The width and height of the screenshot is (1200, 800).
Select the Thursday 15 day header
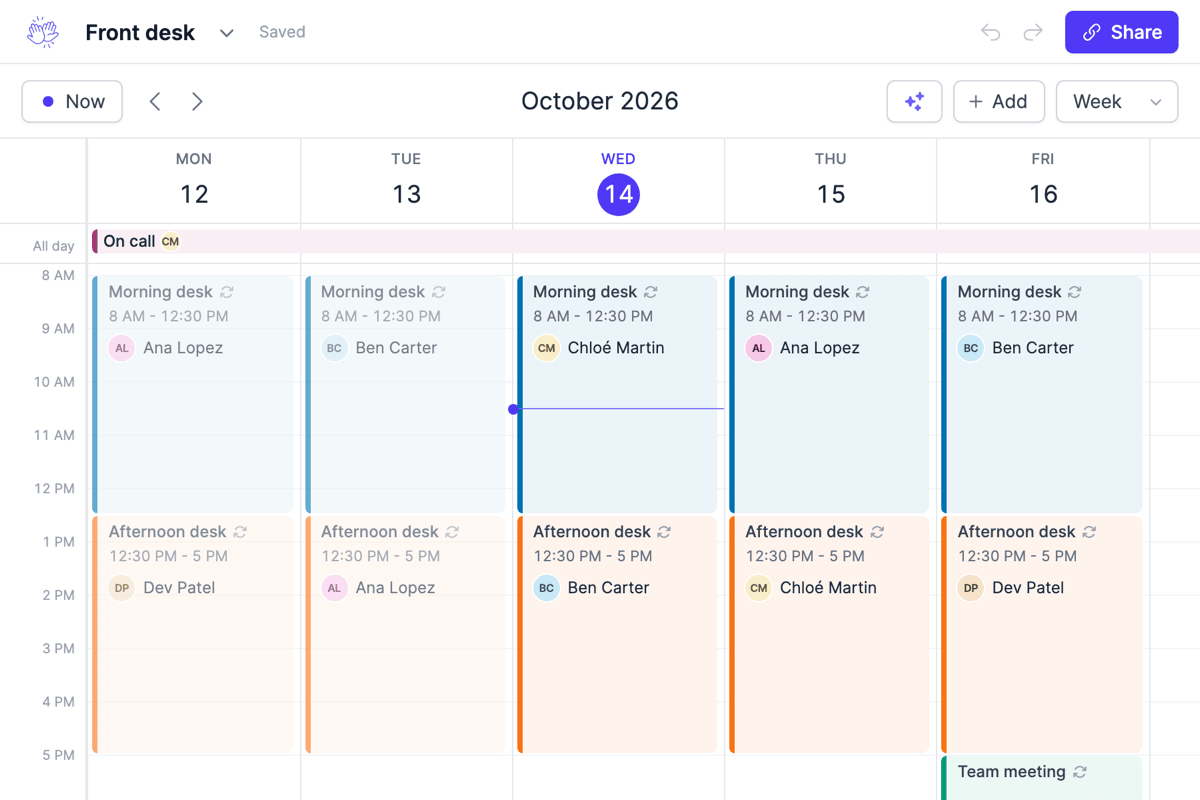pos(830,181)
